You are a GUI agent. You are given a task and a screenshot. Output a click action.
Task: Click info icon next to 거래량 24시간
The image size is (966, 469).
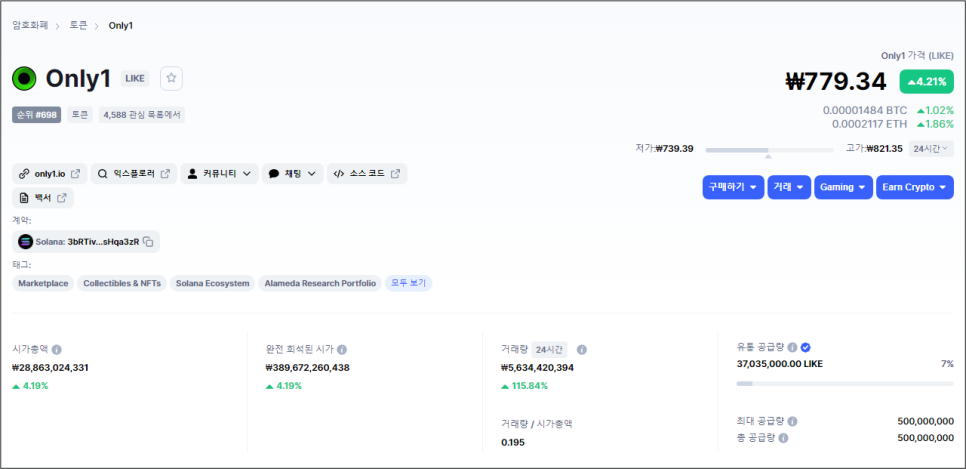582,349
